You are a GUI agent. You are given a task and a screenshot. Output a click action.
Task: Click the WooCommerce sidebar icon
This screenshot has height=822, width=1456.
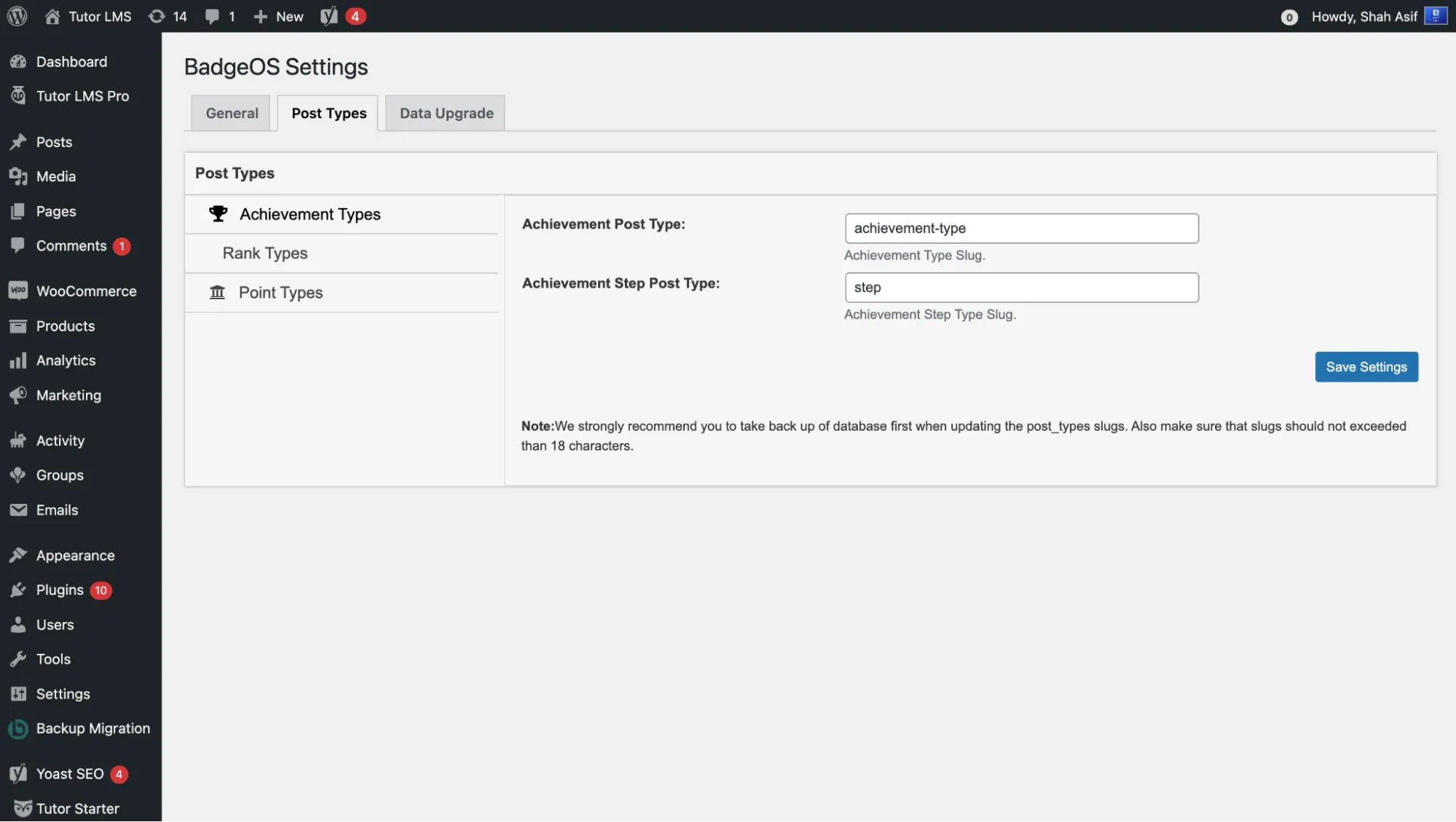click(x=18, y=291)
